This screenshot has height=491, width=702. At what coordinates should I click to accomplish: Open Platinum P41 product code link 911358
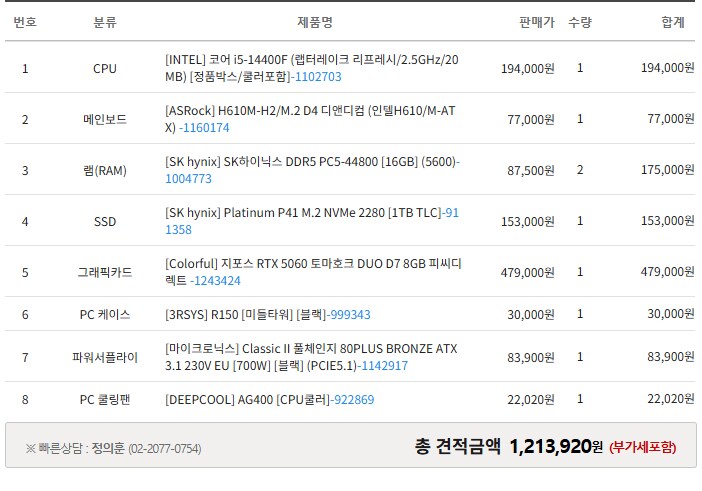[x=312, y=221]
